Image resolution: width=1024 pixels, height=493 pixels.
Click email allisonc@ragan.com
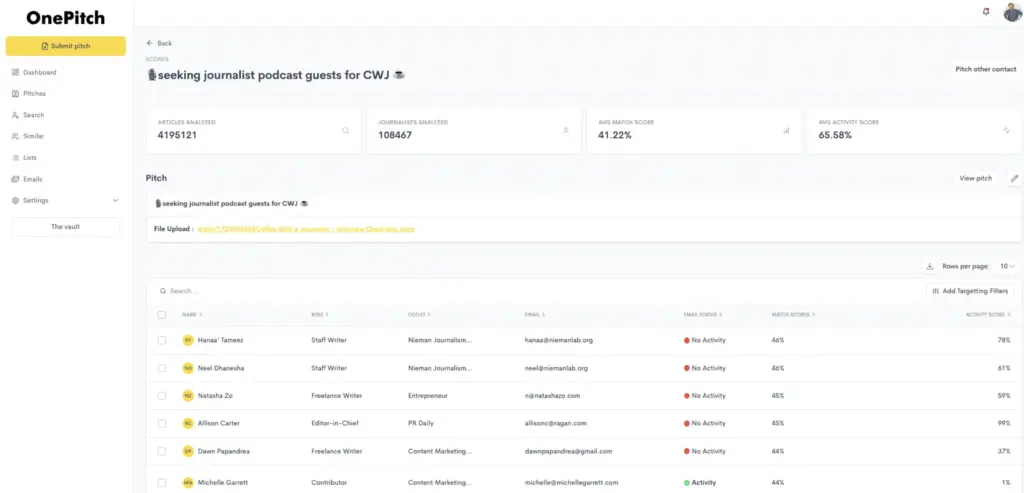[555, 423]
